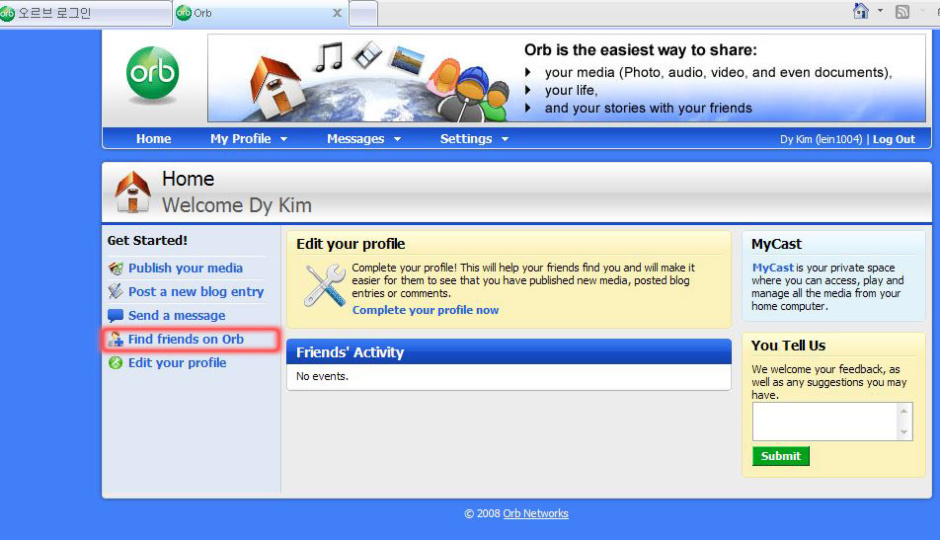Click the No events. text
This screenshot has width=940, height=540.
[x=322, y=376]
